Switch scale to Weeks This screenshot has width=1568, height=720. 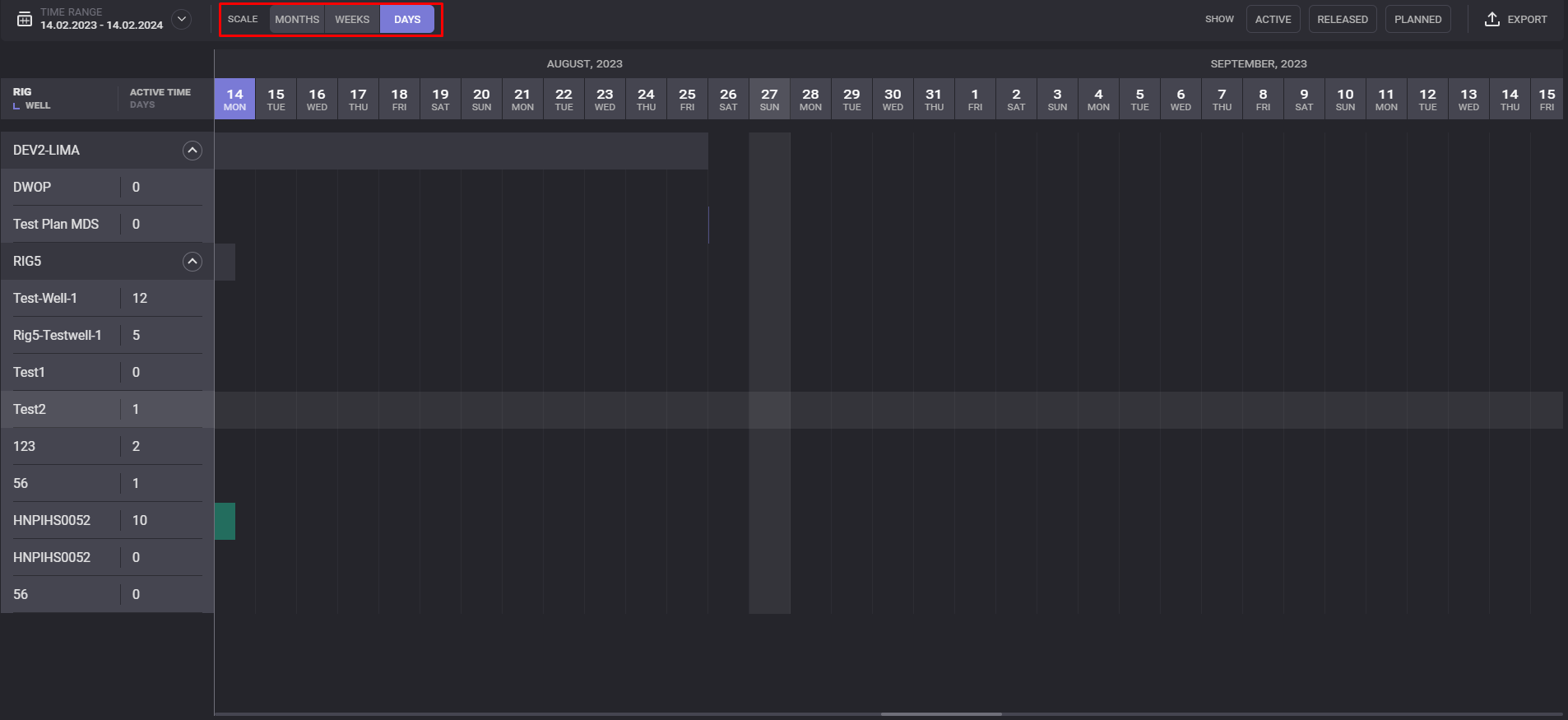coord(352,19)
